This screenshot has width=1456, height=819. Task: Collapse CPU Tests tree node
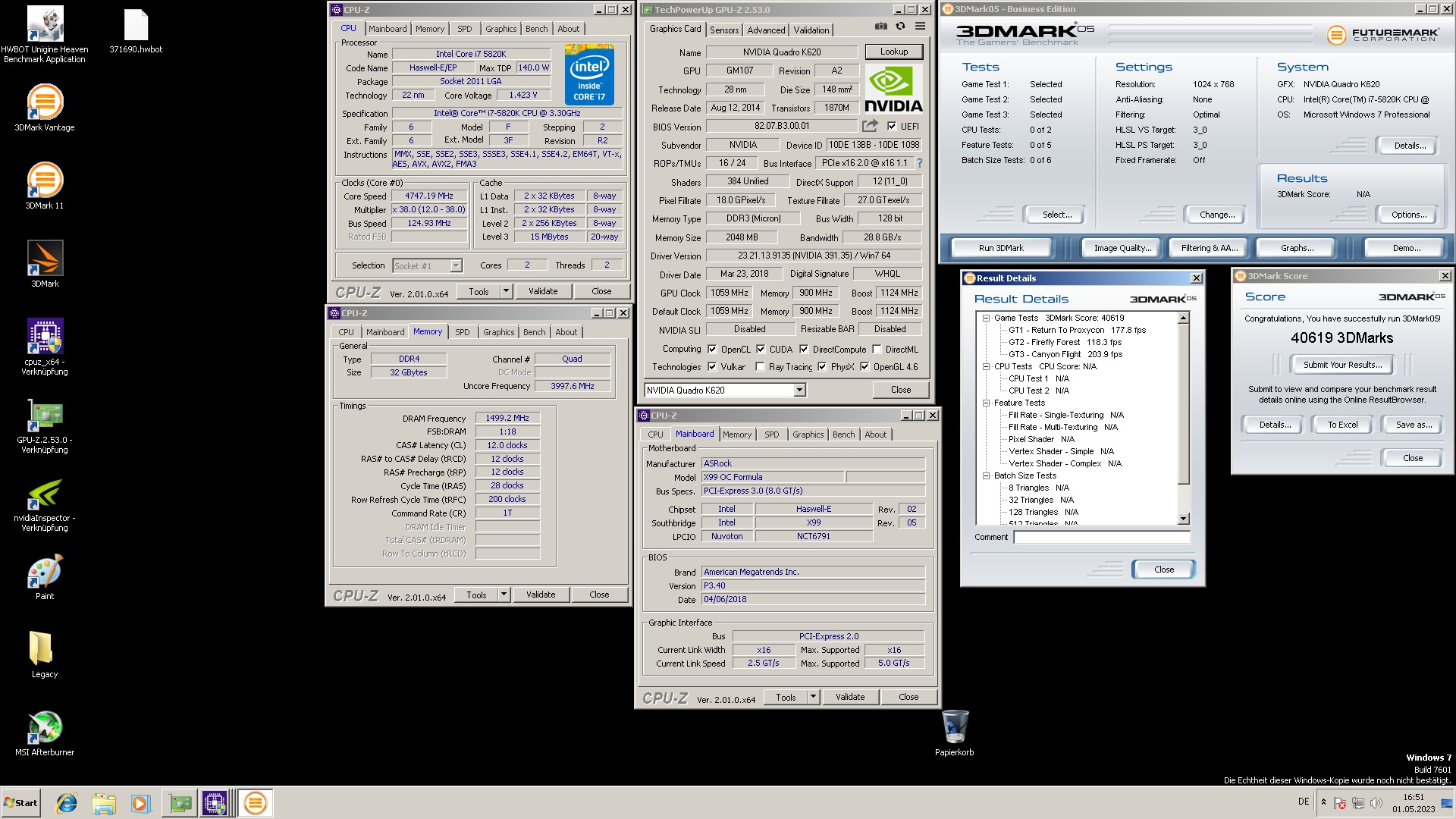pyautogui.click(x=987, y=367)
